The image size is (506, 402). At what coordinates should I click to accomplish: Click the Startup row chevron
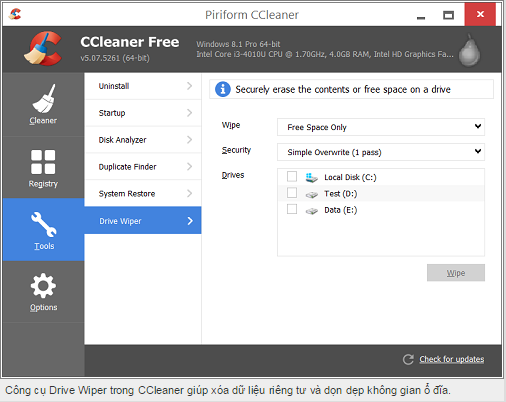point(189,113)
